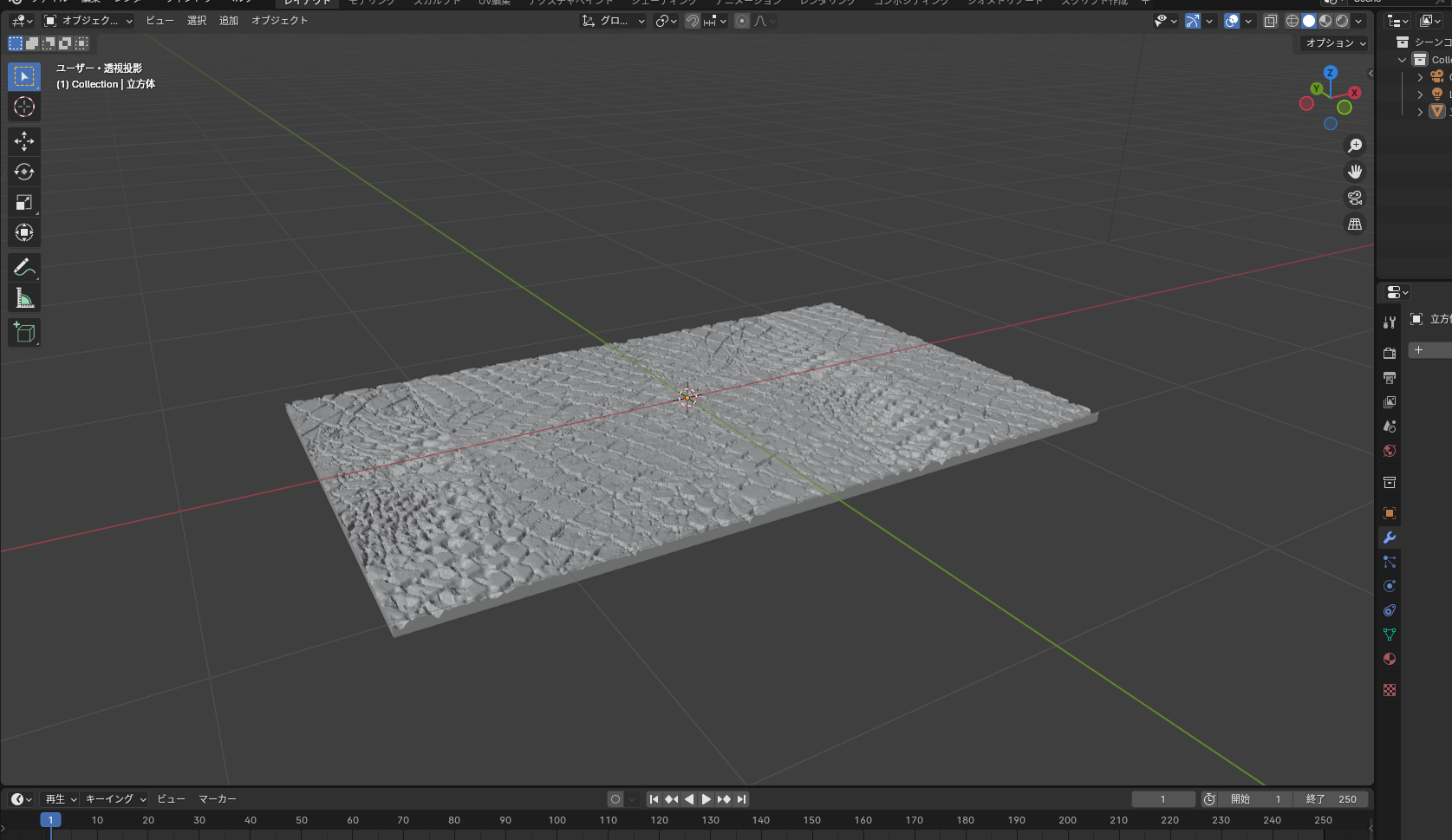Select the Rotate tool
This screenshot has width=1452, height=840.
[24, 172]
